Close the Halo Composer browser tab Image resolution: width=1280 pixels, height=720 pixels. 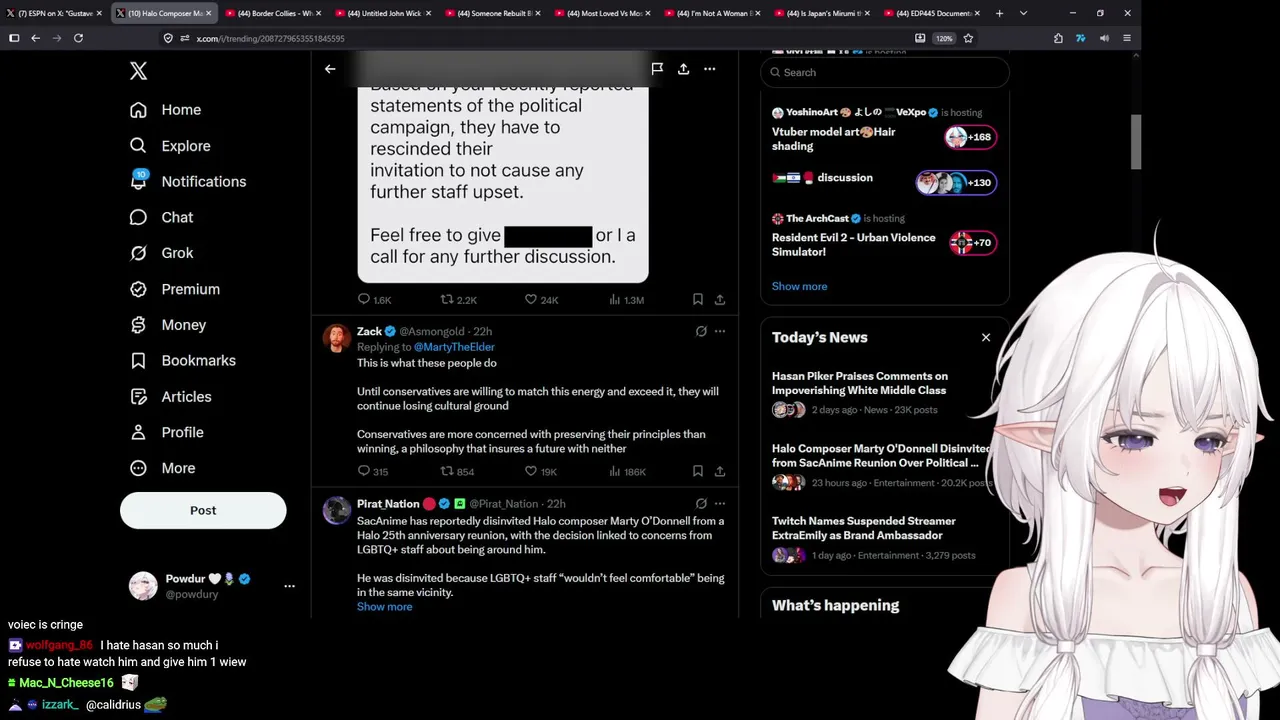(x=208, y=13)
